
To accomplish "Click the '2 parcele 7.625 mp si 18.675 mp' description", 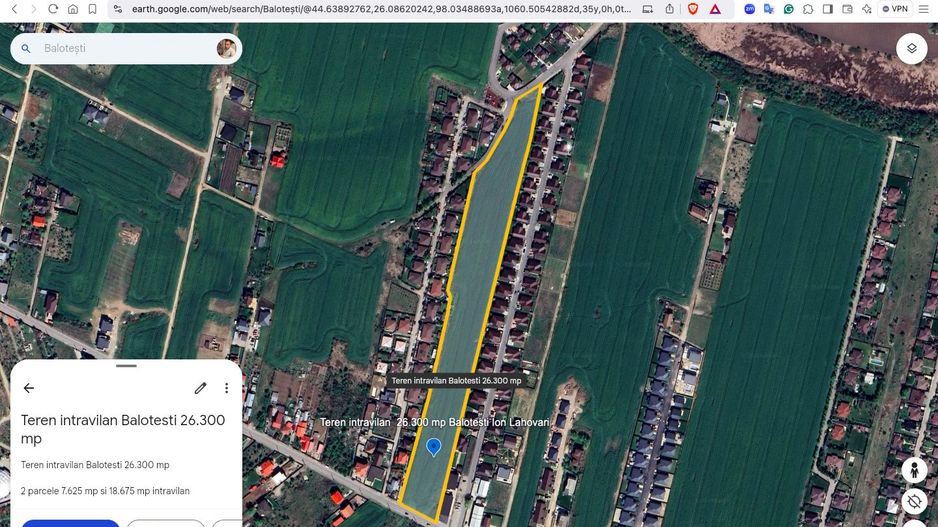I will pyautogui.click(x=105, y=491).
